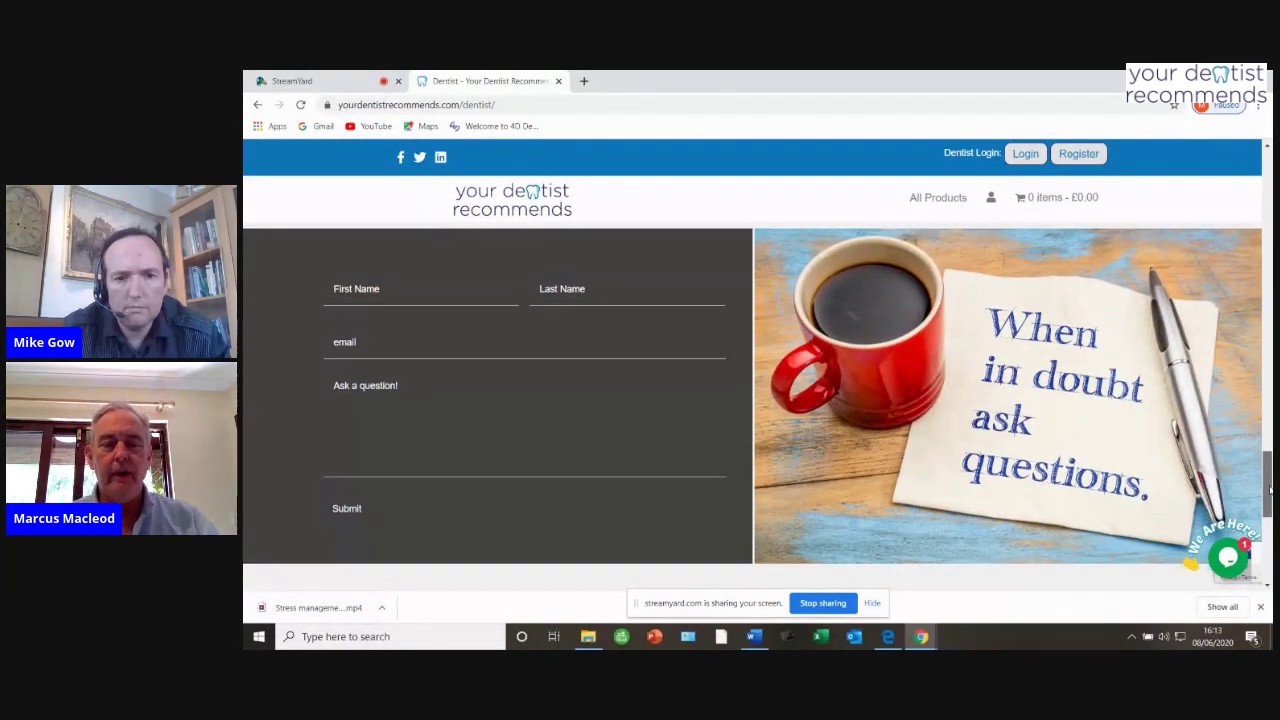The width and height of the screenshot is (1280, 720).
Task: Open Cortana from the taskbar
Action: pos(521,636)
